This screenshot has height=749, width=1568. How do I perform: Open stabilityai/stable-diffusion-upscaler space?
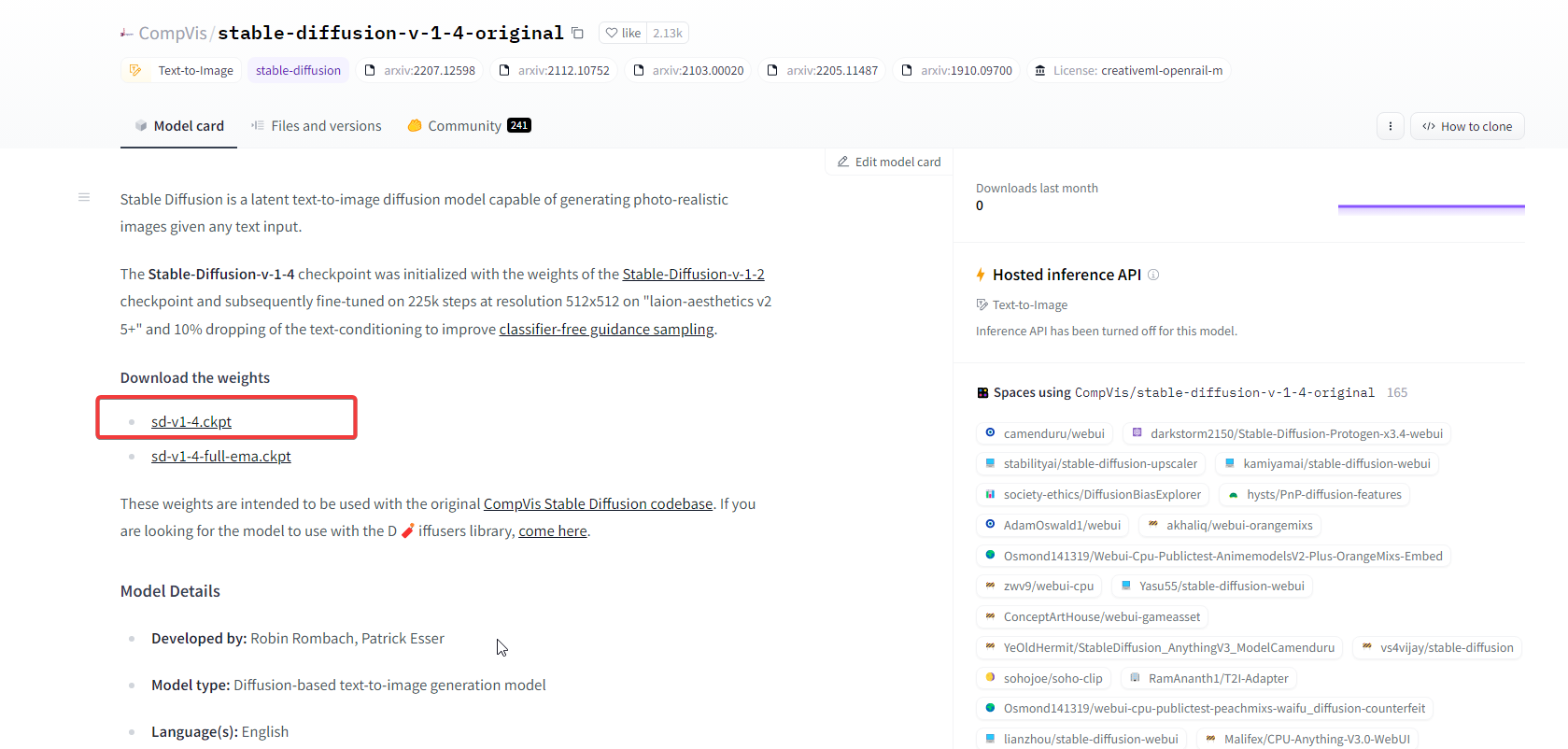[x=1091, y=464]
